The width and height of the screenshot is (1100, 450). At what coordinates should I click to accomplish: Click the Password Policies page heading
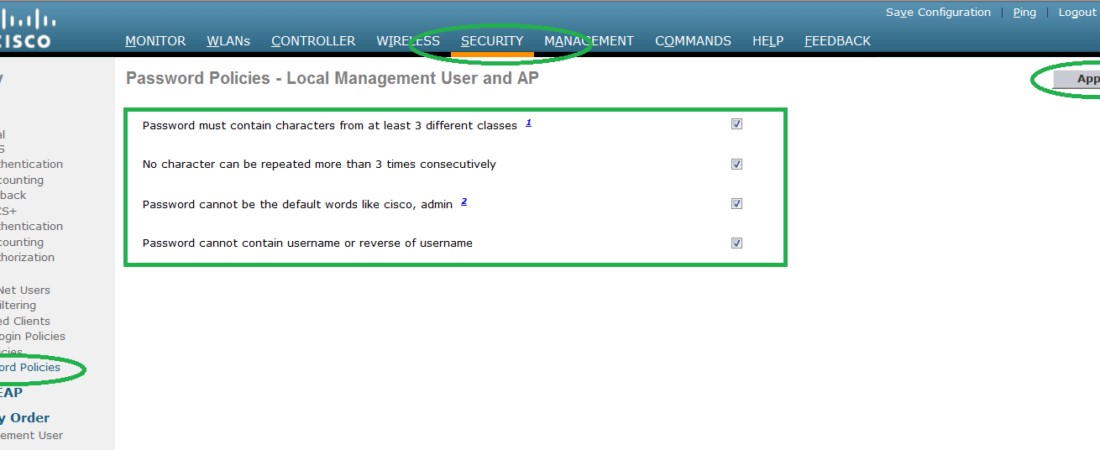[x=333, y=79]
